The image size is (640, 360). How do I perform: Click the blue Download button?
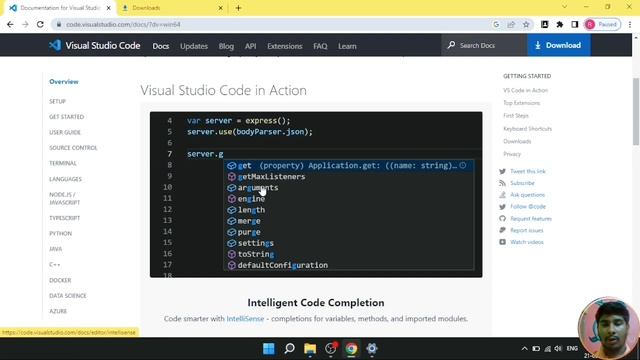point(558,45)
